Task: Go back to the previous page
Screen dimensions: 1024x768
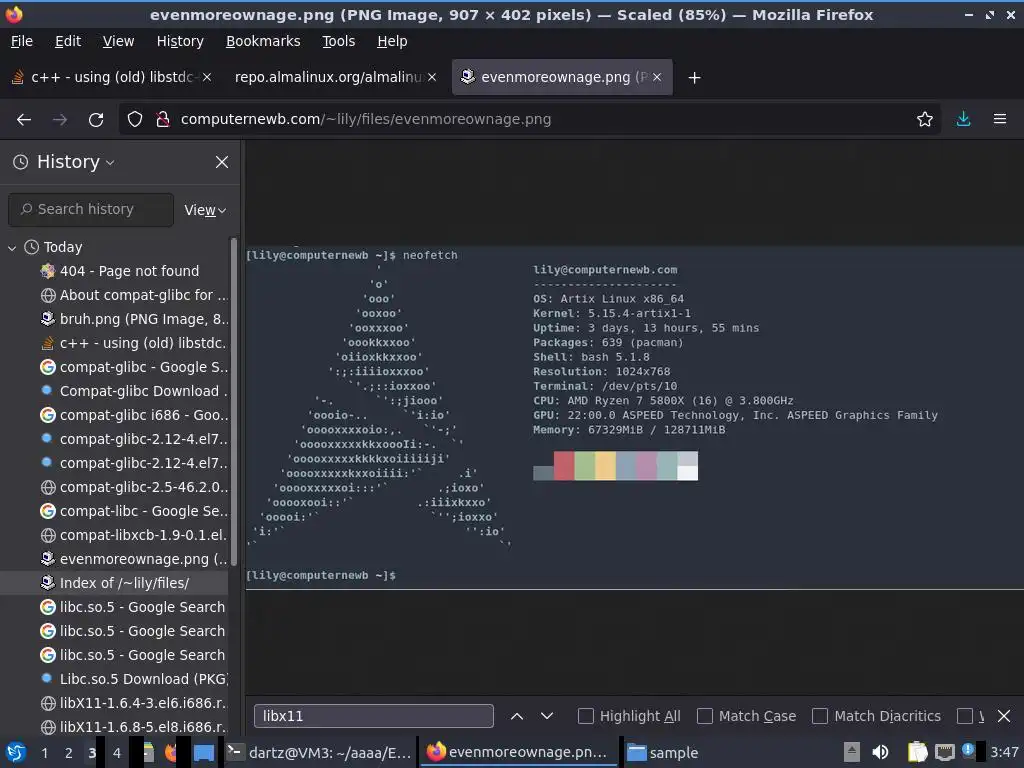Action: click(x=24, y=120)
